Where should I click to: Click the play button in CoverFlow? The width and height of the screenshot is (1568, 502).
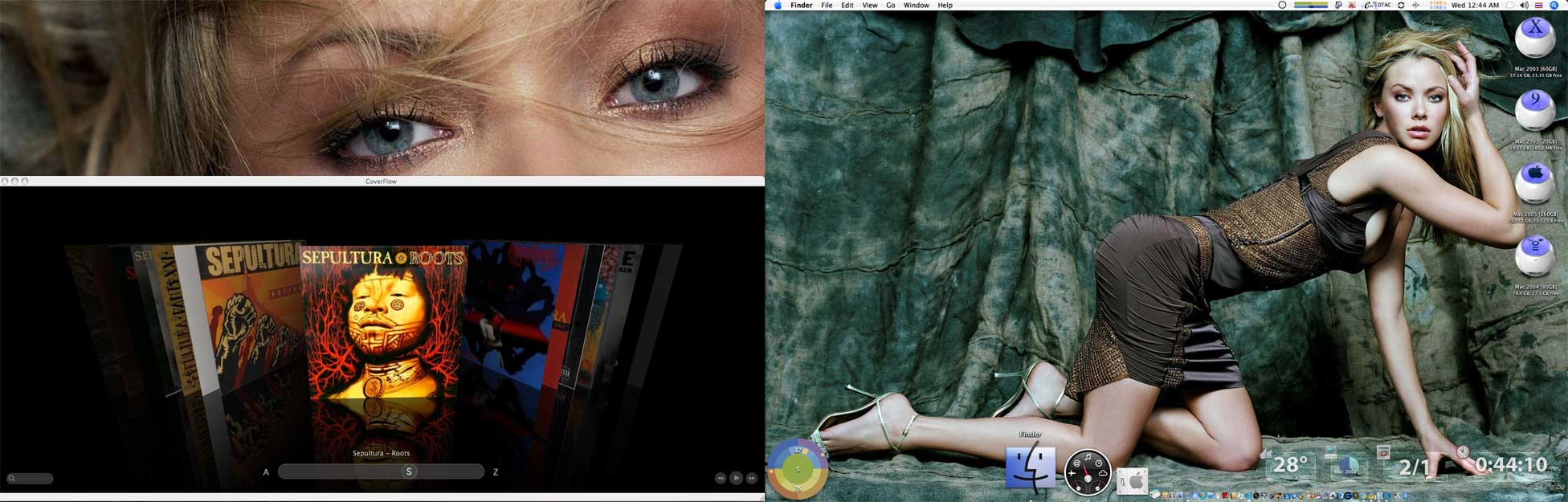pos(736,478)
